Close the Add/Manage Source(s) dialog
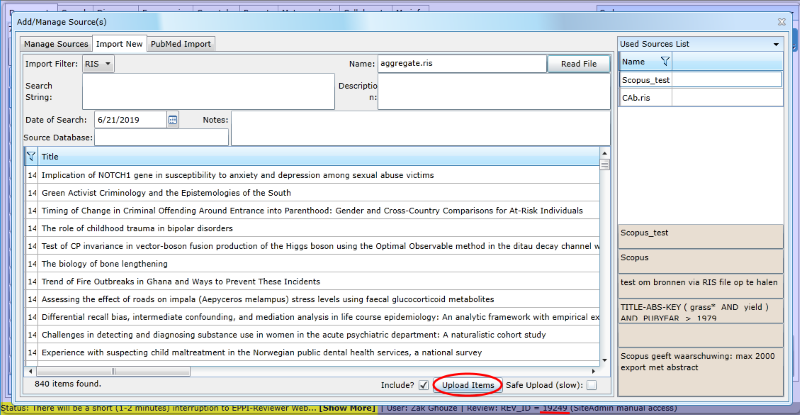This screenshot has height=415, width=800. tap(782, 22)
